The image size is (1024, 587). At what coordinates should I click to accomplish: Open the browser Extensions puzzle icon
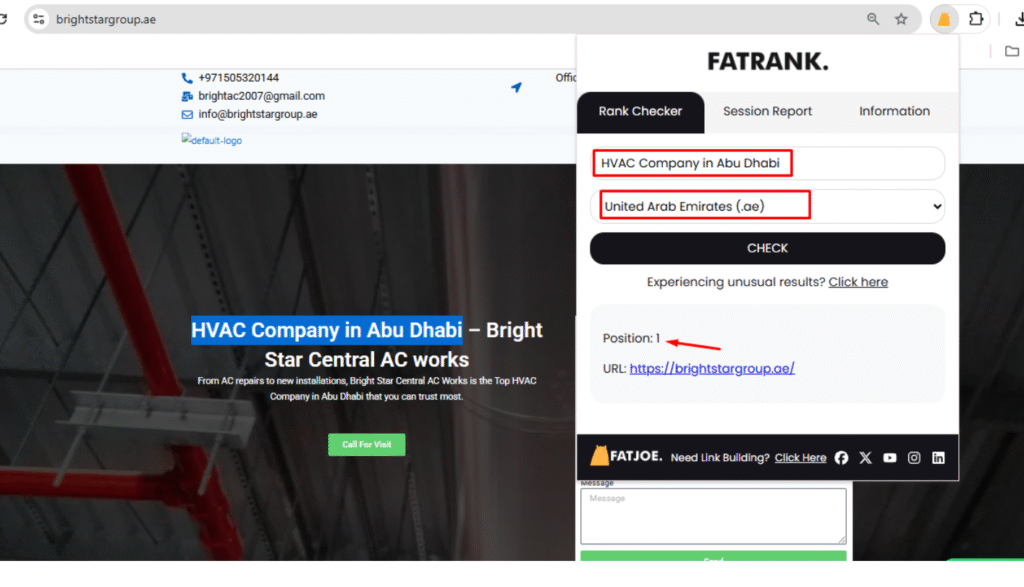[976, 19]
